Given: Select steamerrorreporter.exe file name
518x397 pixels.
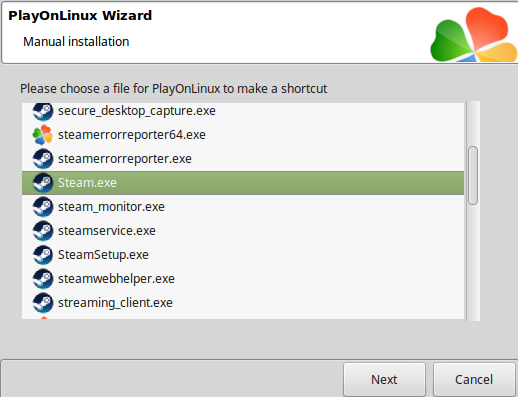Looking at the screenshot, I should tap(125, 159).
